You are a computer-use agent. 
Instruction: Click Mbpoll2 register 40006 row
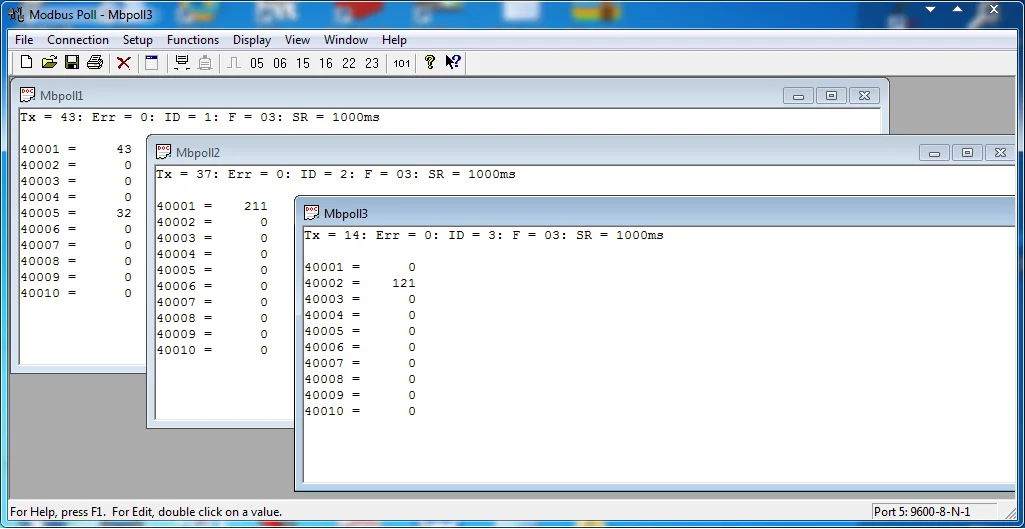click(x=212, y=286)
